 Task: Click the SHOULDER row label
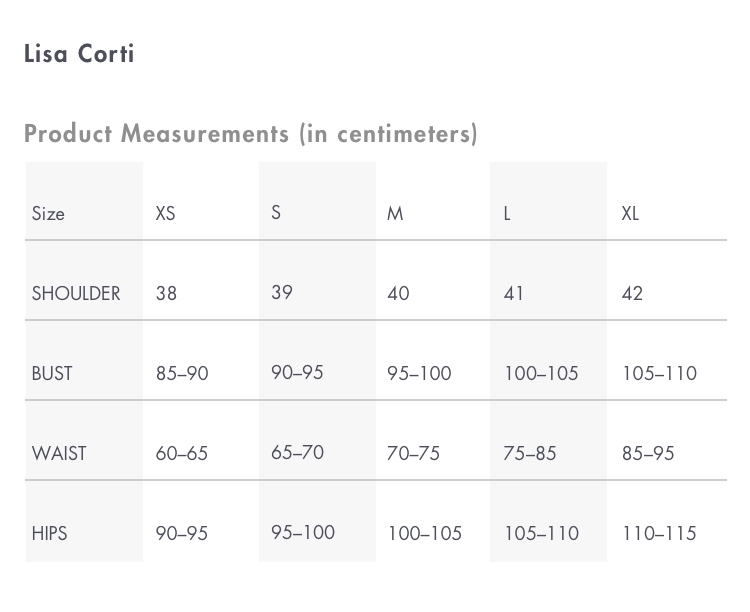(76, 293)
